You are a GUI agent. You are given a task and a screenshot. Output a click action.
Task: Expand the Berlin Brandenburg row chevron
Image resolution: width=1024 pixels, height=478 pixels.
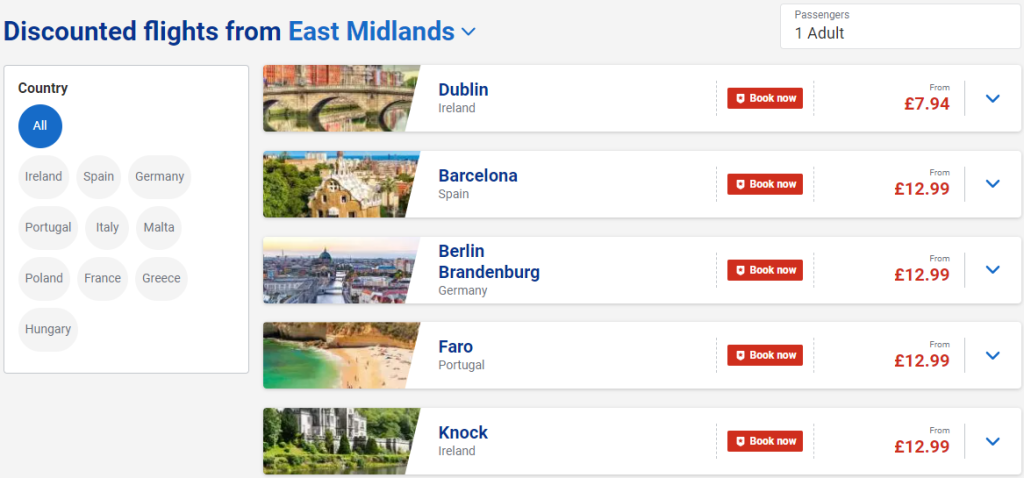[992, 270]
